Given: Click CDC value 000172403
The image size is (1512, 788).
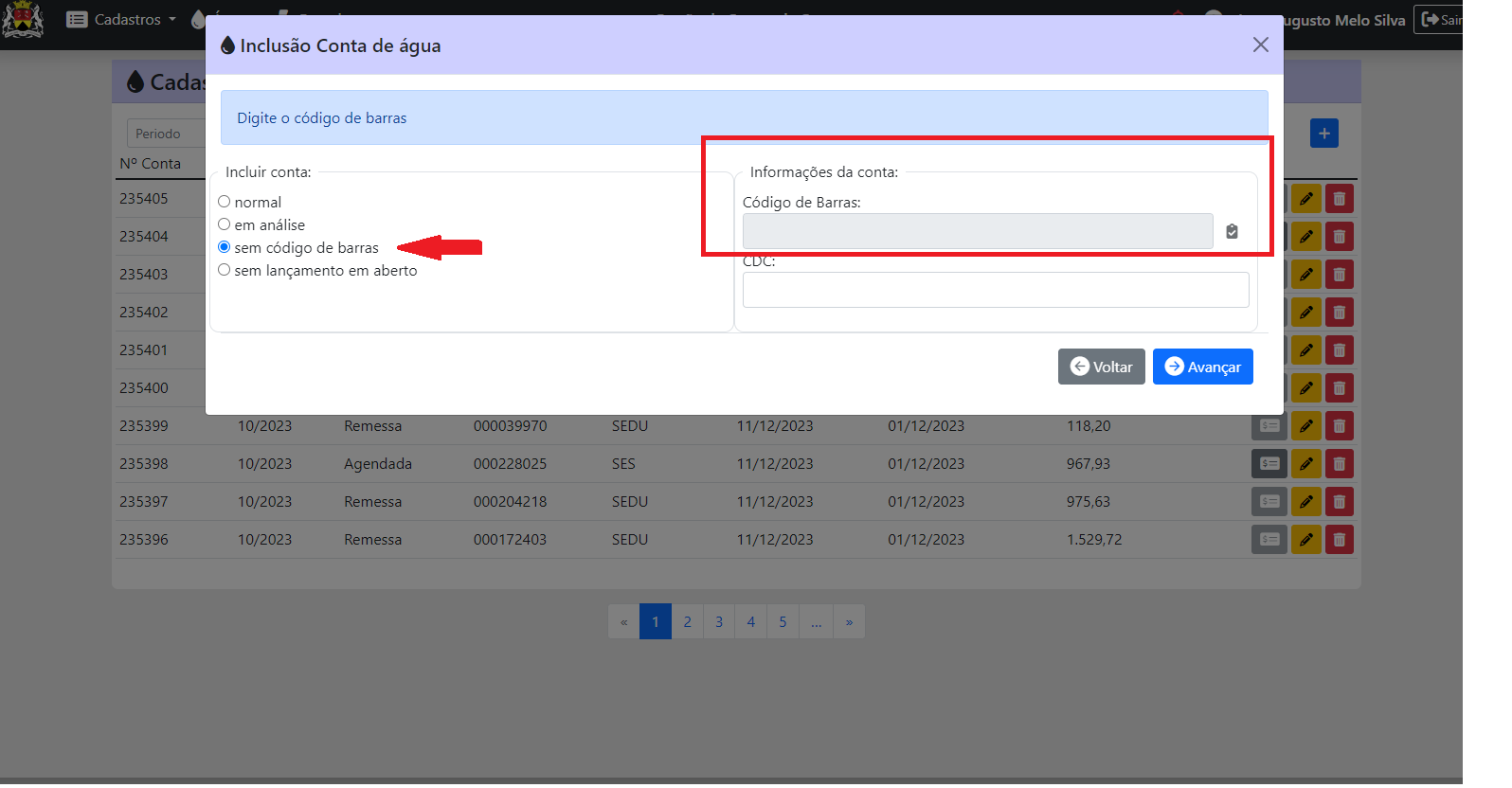Looking at the screenshot, I should (x=510, y=540).
